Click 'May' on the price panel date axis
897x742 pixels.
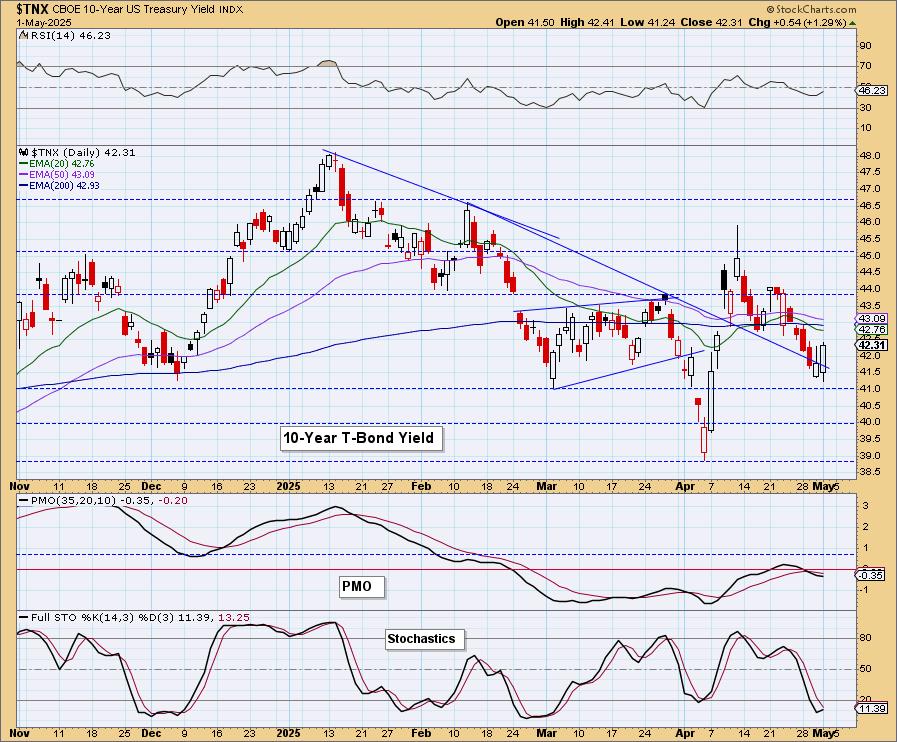pos(824,486)
